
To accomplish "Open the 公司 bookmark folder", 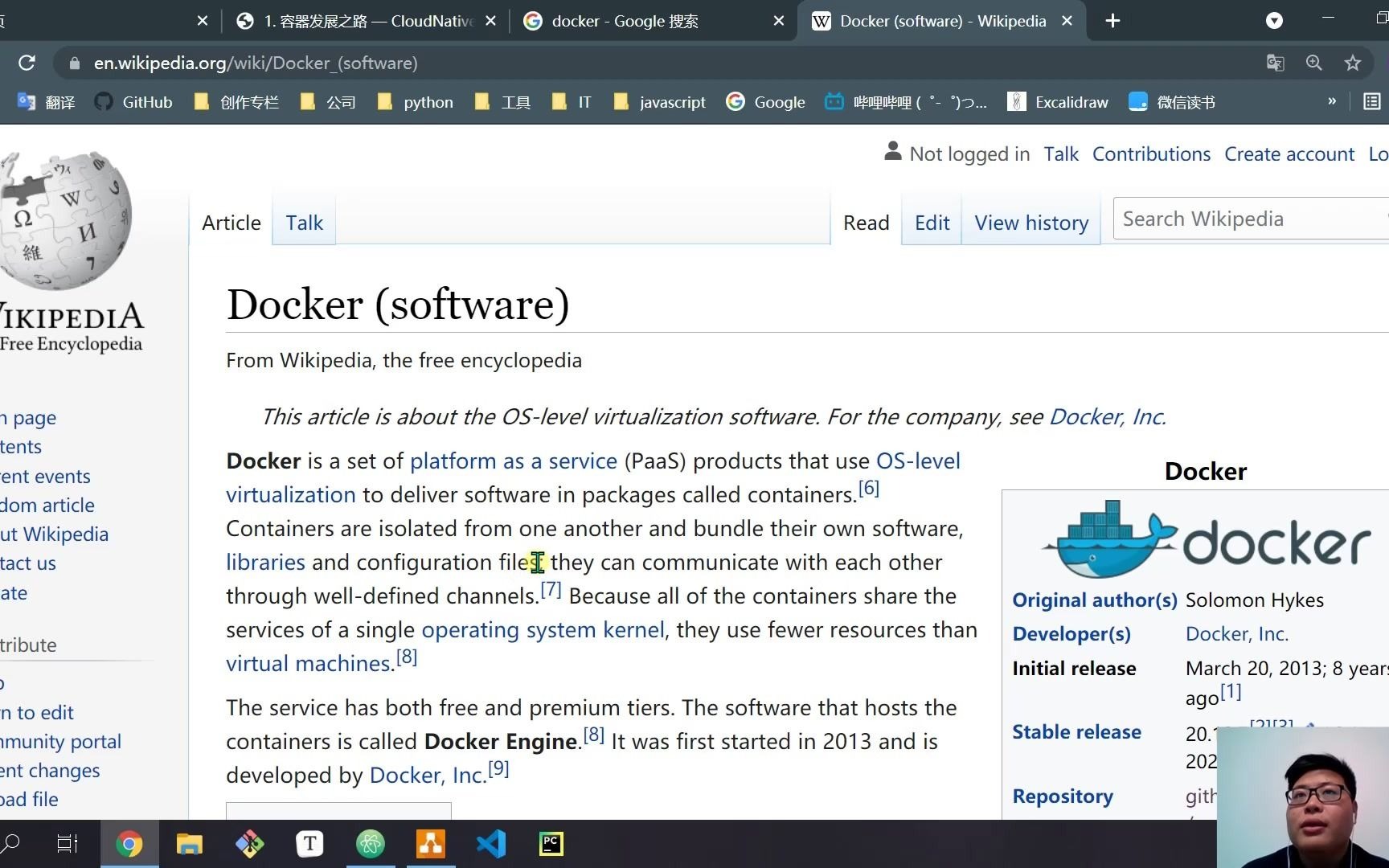I will click(327, 102).
